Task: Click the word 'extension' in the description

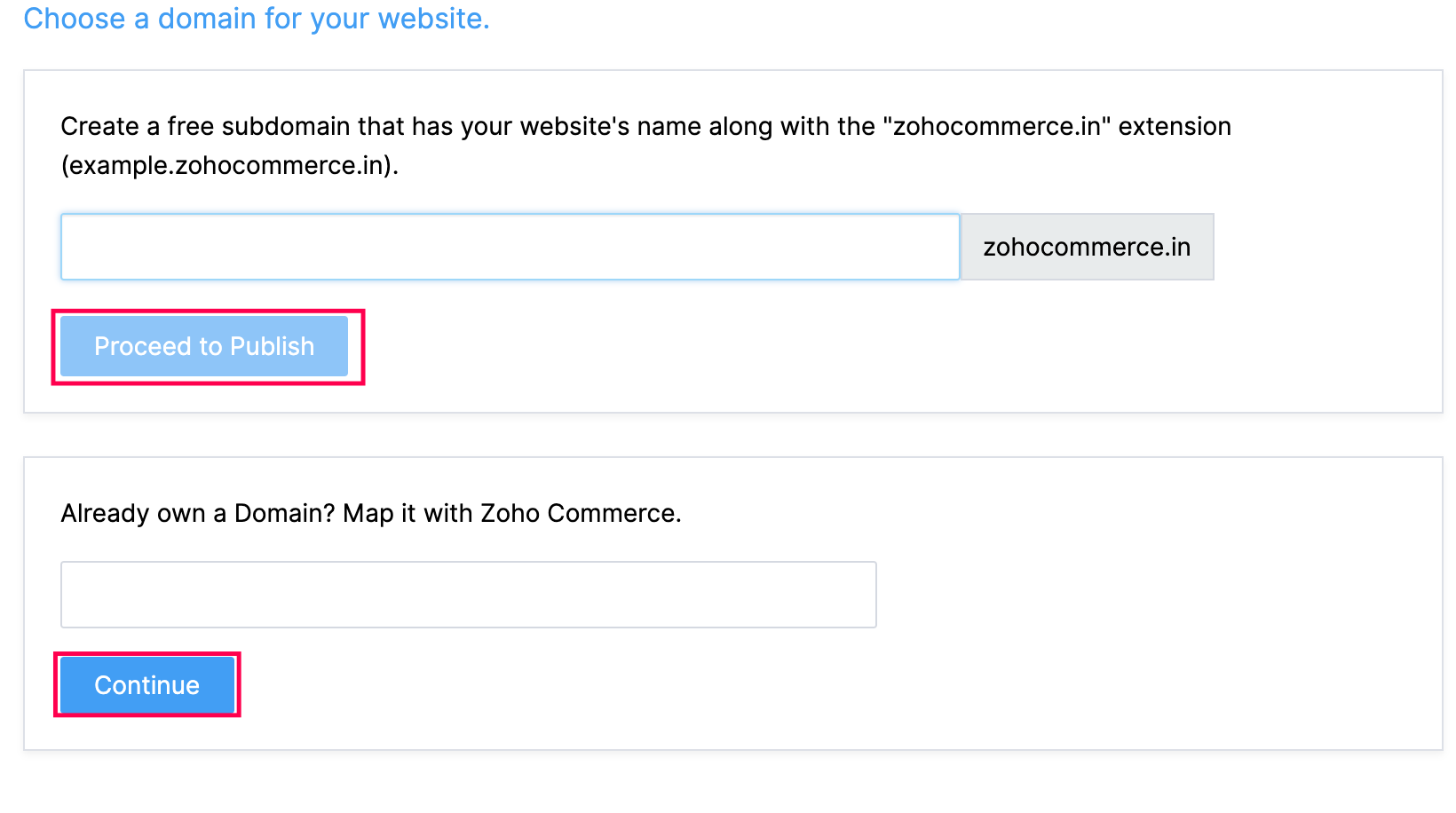Action: pos(1174,127)
